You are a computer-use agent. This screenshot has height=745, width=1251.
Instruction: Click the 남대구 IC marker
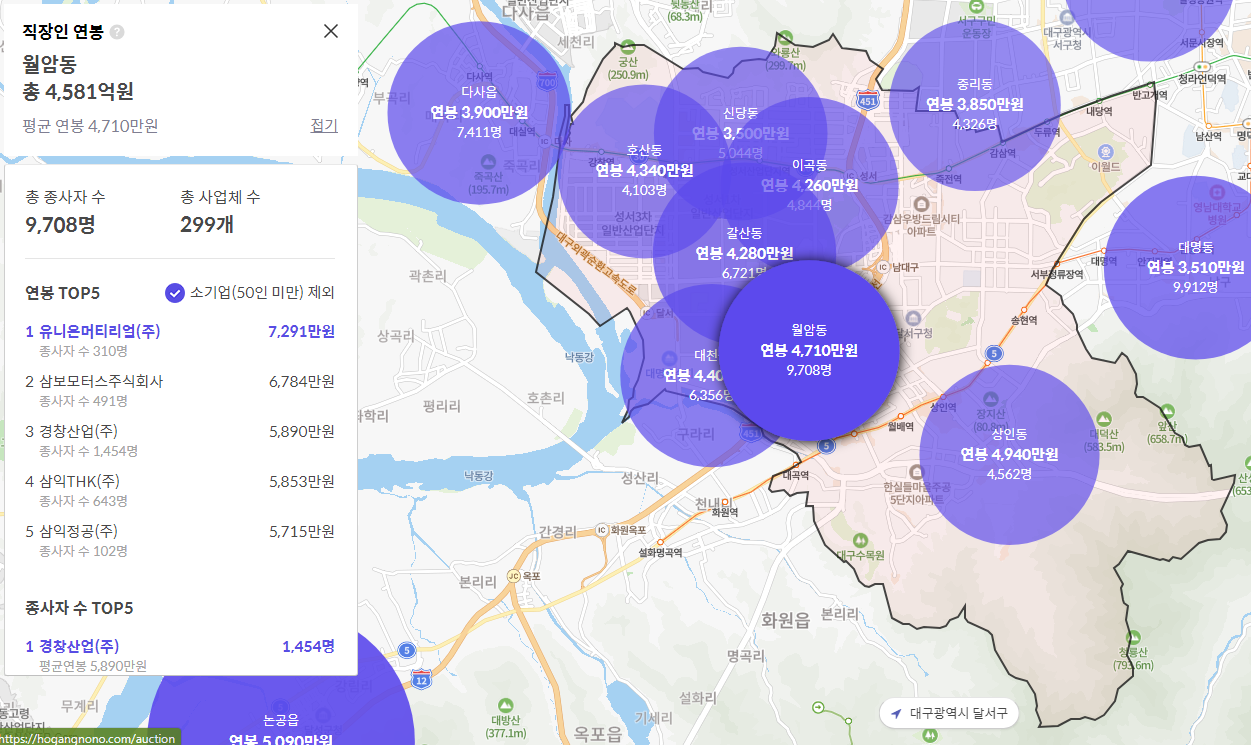[x=881, y=268]
